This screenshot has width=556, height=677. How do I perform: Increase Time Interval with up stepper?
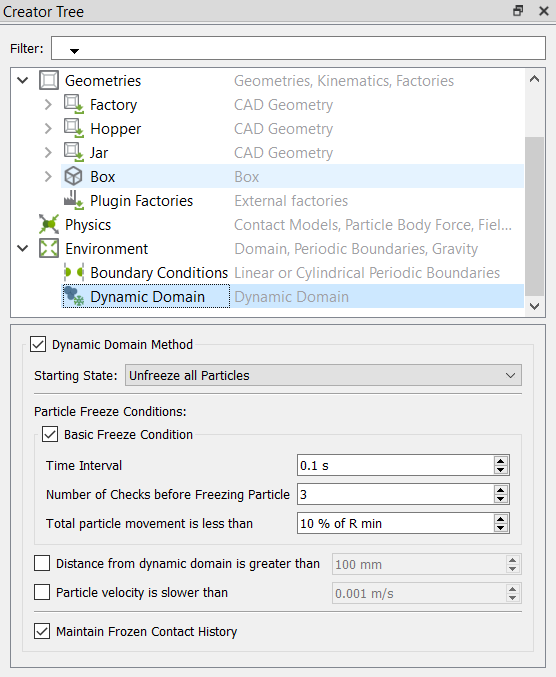501,461
